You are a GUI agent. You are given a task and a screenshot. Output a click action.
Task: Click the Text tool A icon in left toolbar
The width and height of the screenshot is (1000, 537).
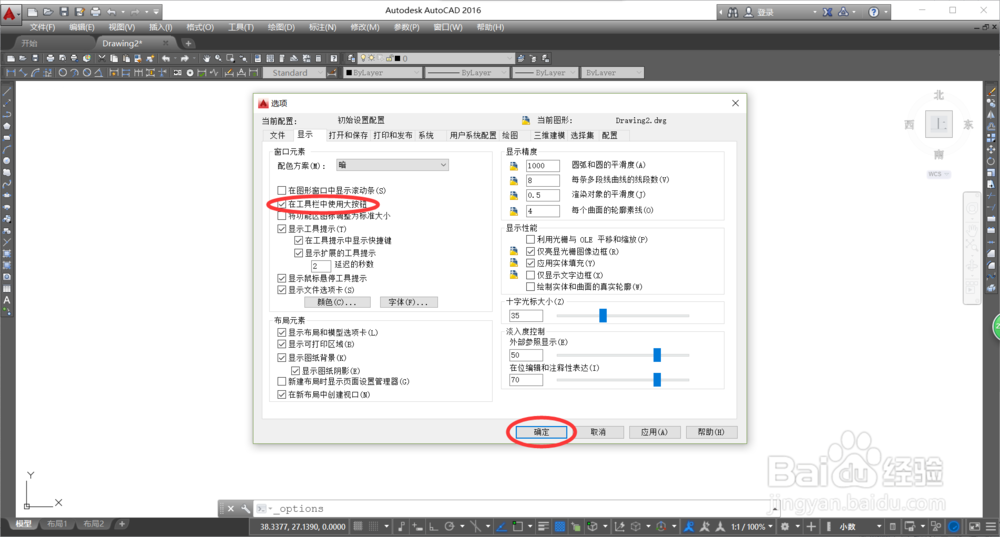7,300
